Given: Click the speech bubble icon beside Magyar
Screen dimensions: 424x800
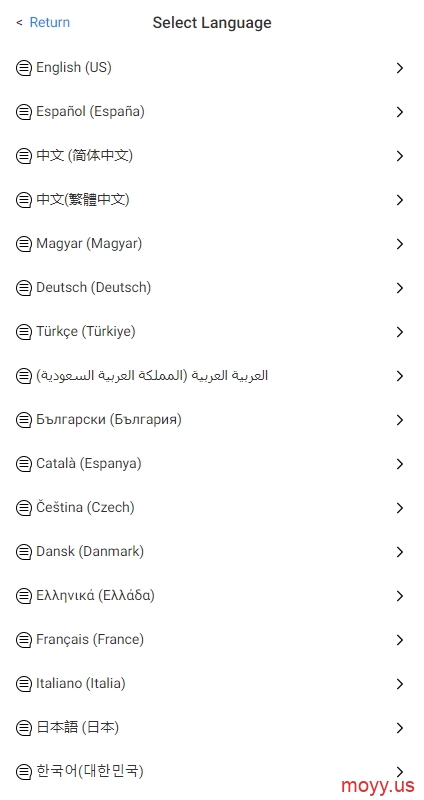Looking at the screenshot, I should coord(23,244).
